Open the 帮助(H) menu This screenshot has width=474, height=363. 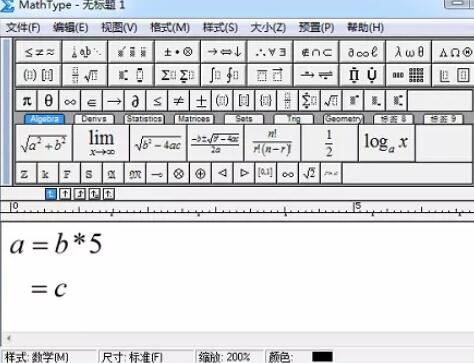pos(365,27)
